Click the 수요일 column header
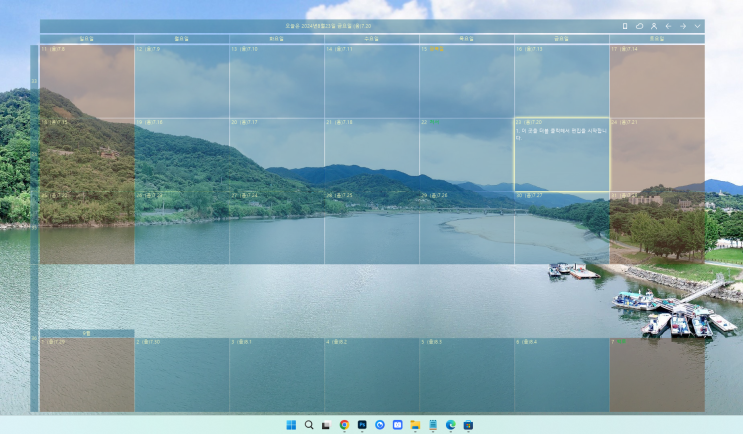 372,39
